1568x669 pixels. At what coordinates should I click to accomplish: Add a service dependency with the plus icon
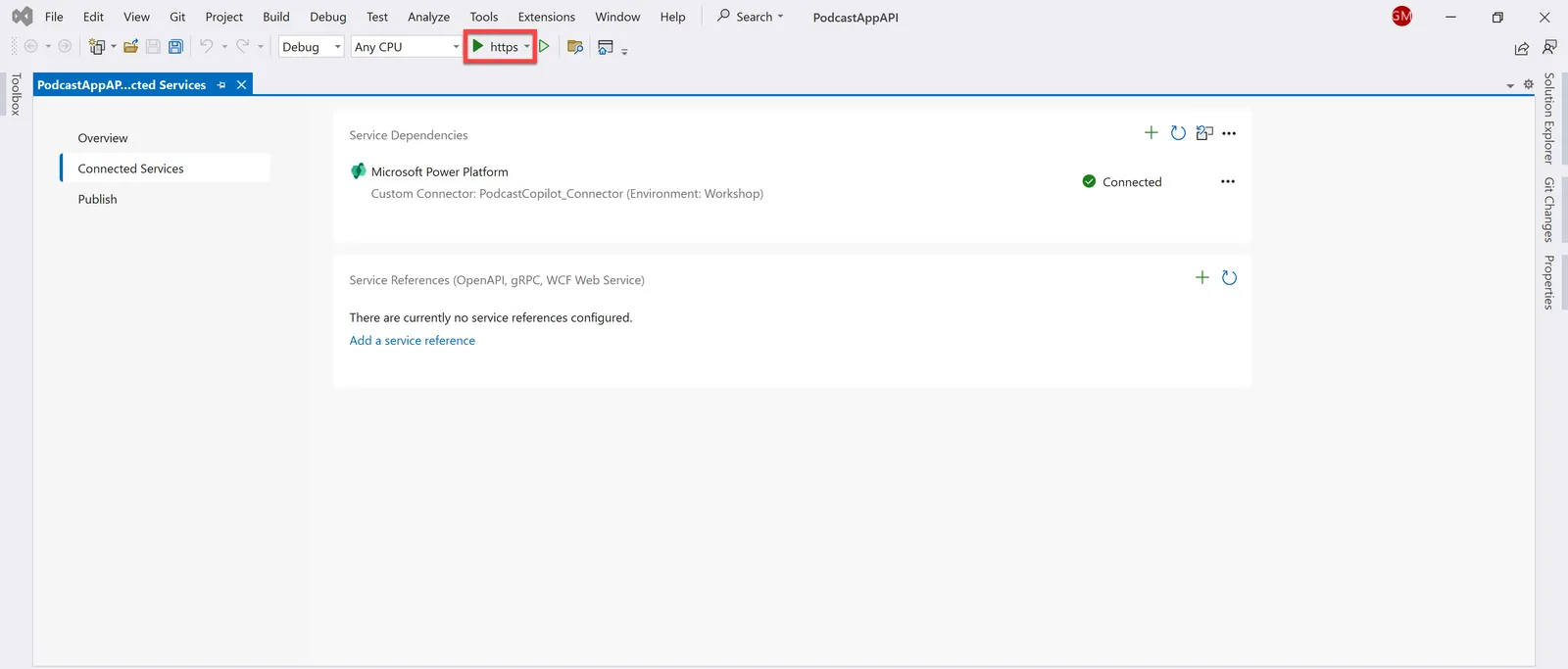1151,132
